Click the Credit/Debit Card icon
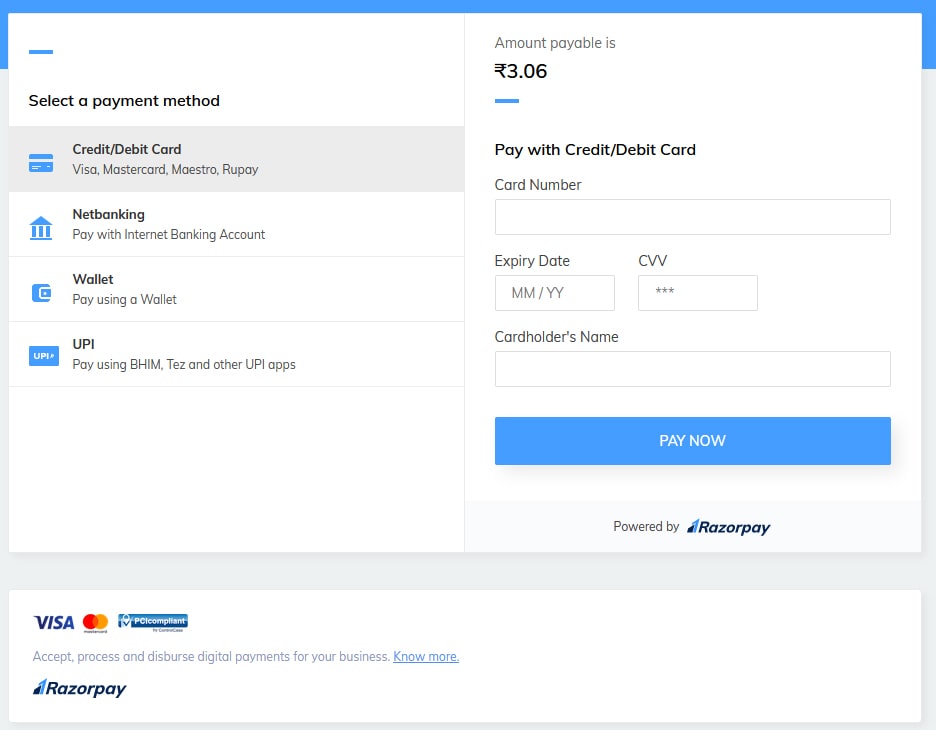Viewport: 936px width, 730px height. tap(41, 161)
